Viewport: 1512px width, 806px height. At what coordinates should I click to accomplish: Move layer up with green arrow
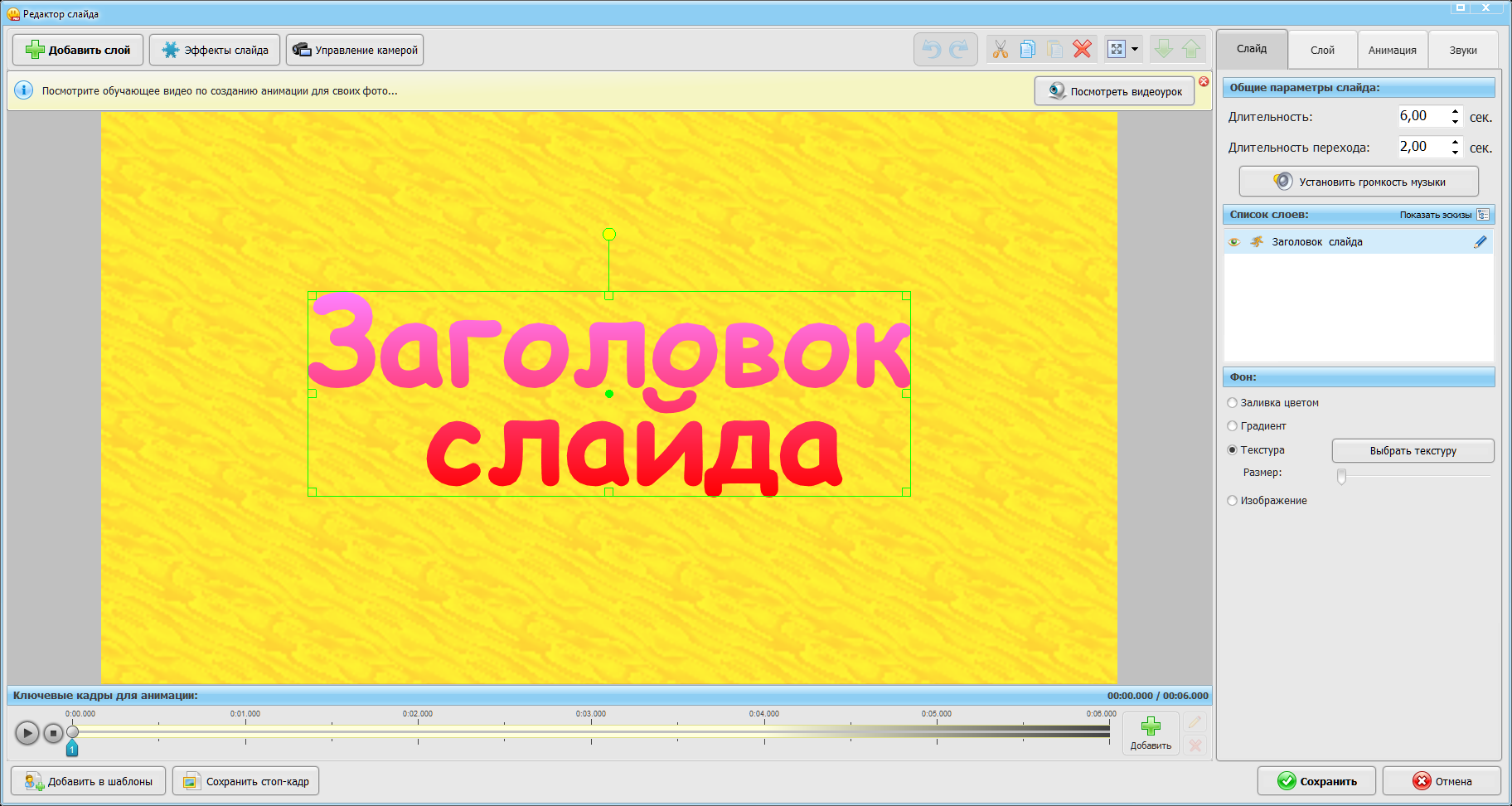(x=1191, y=50)
